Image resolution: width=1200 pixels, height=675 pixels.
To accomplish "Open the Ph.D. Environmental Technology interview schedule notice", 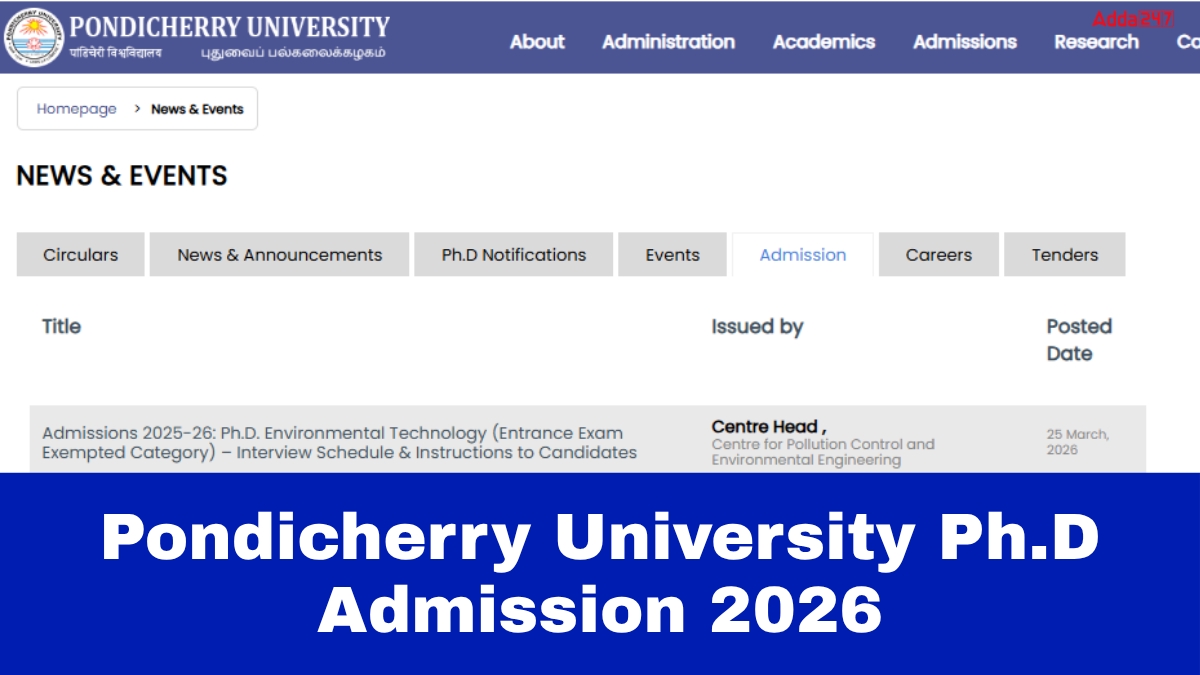I will (339, 442).
